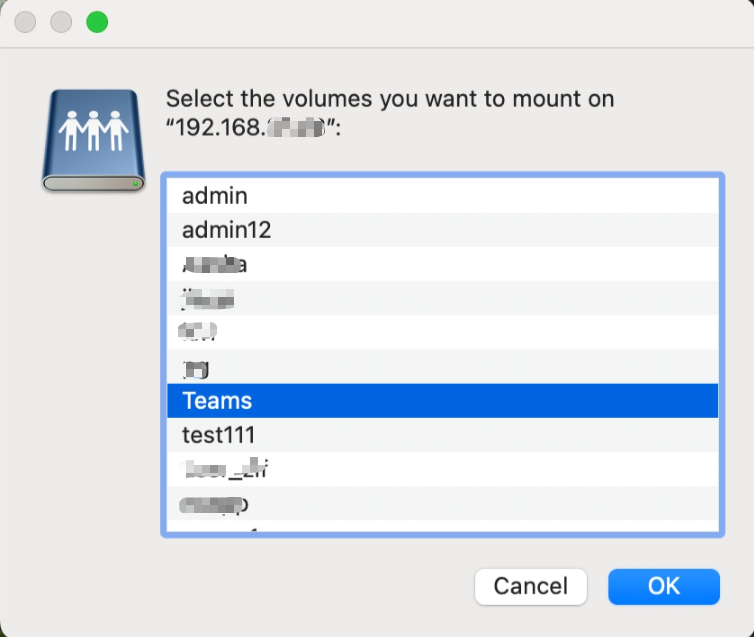Select the blurred volume just below admin12
Screen dimensions: 754x637
[x=214, y=264]
